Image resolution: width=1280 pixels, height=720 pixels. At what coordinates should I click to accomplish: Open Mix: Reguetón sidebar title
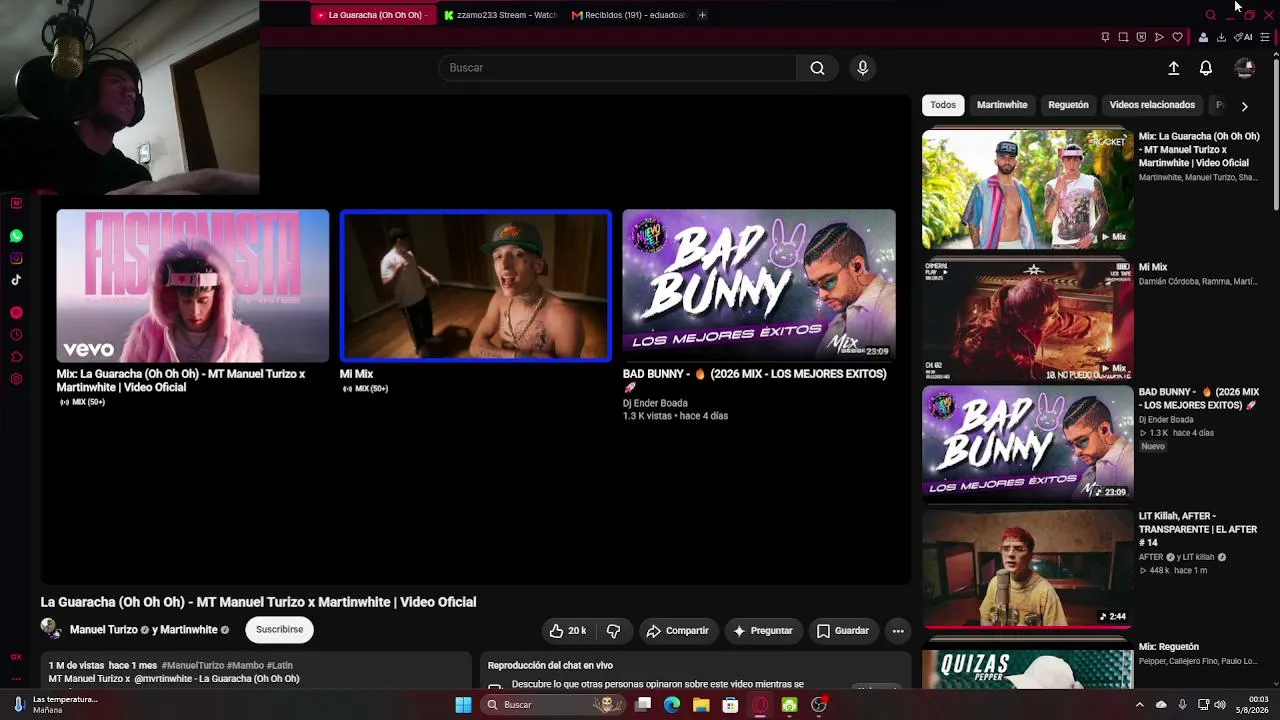pos(1168,647)
